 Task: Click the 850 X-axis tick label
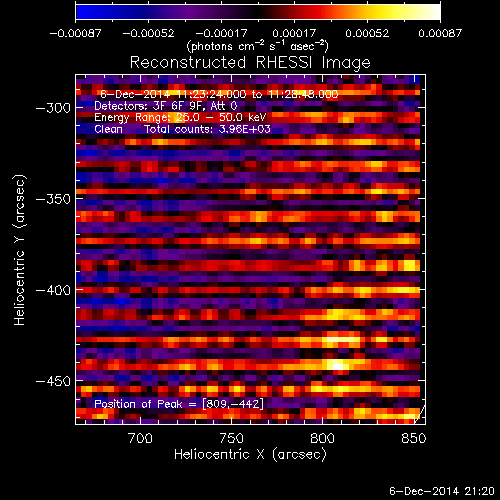click(414, 438)
